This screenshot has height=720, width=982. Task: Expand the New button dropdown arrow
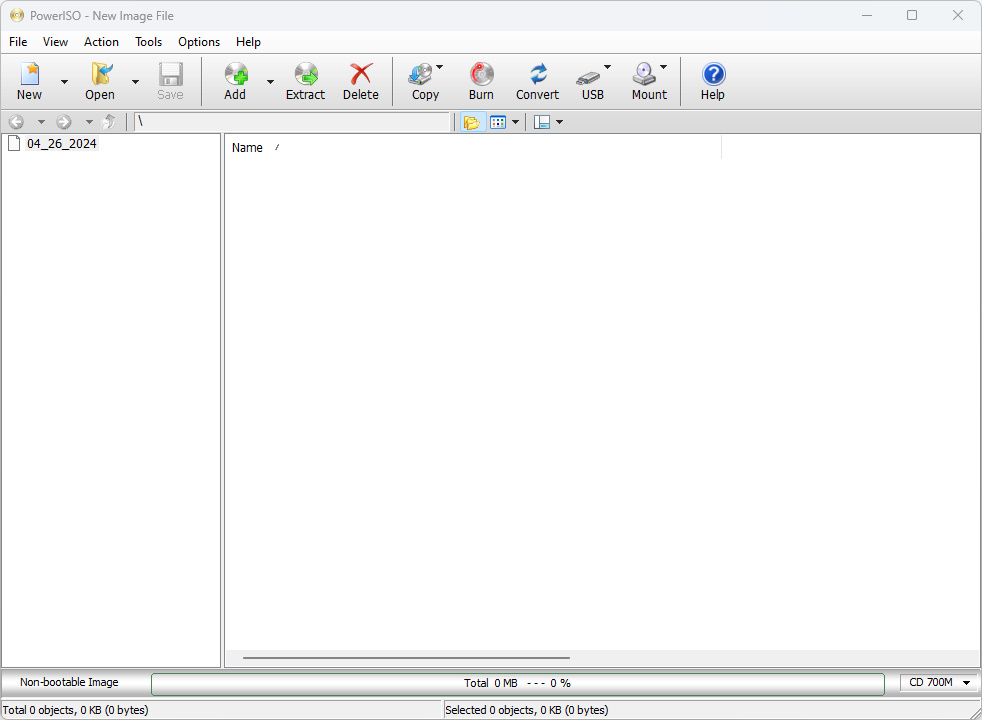tap(65, 82)
